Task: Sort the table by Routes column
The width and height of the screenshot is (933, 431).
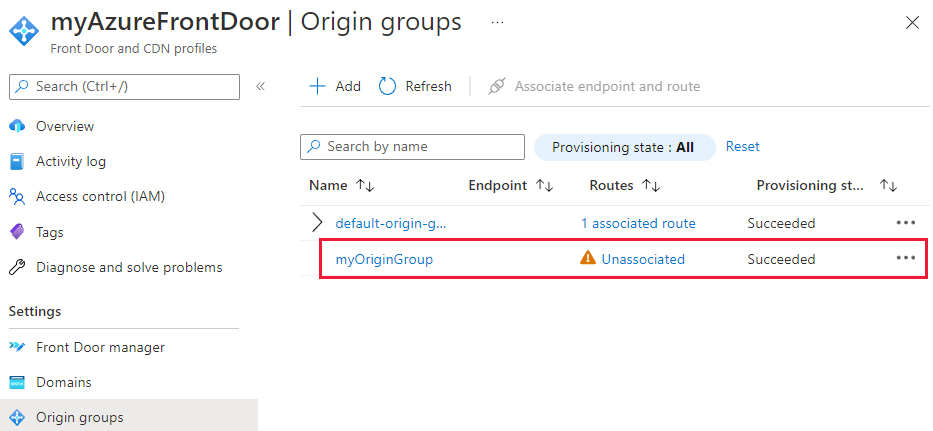Action: click(x=651, y=186)
